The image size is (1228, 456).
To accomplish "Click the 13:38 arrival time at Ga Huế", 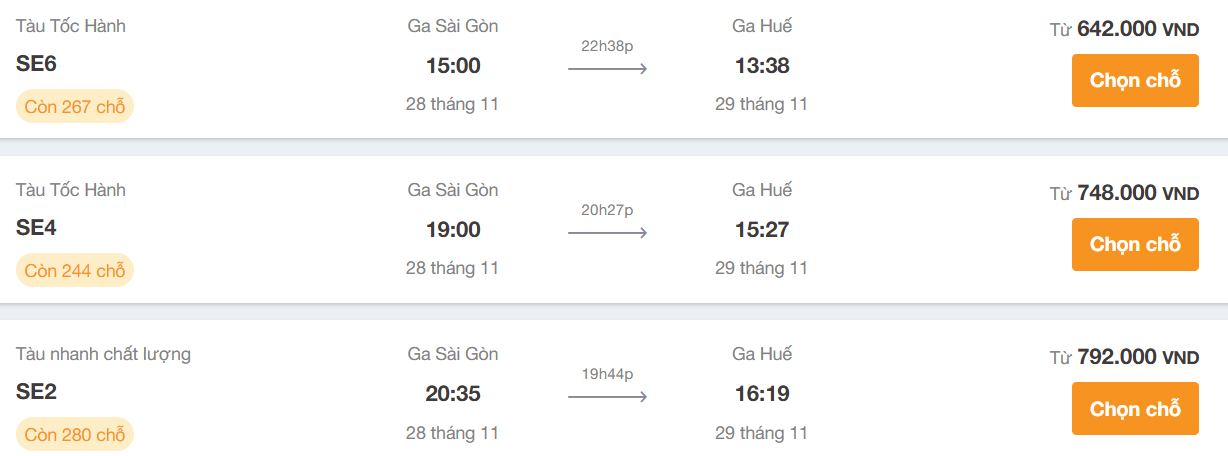I will (762, 66).
